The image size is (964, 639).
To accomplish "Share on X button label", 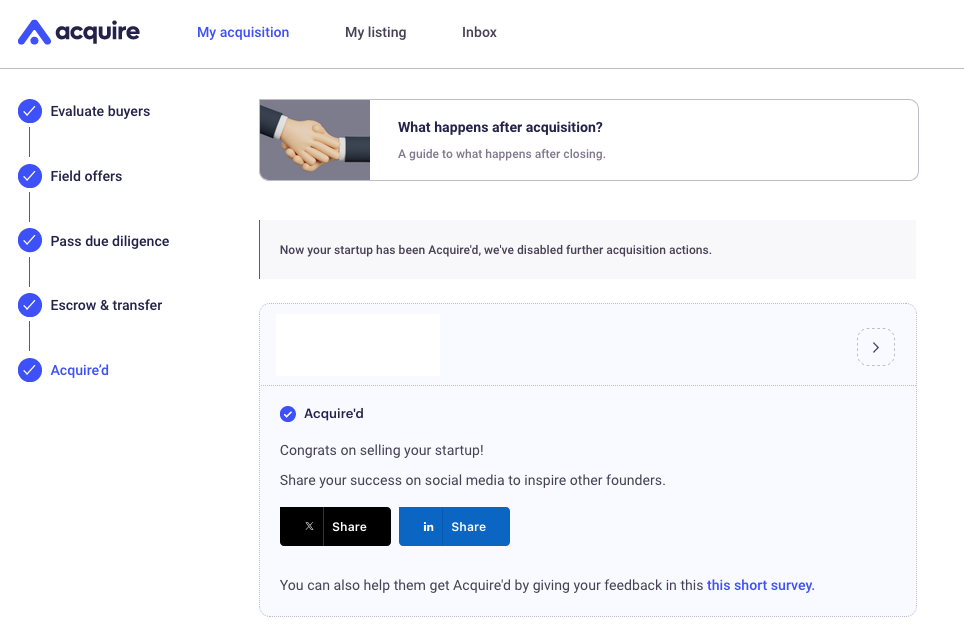I will click(349, 526).
